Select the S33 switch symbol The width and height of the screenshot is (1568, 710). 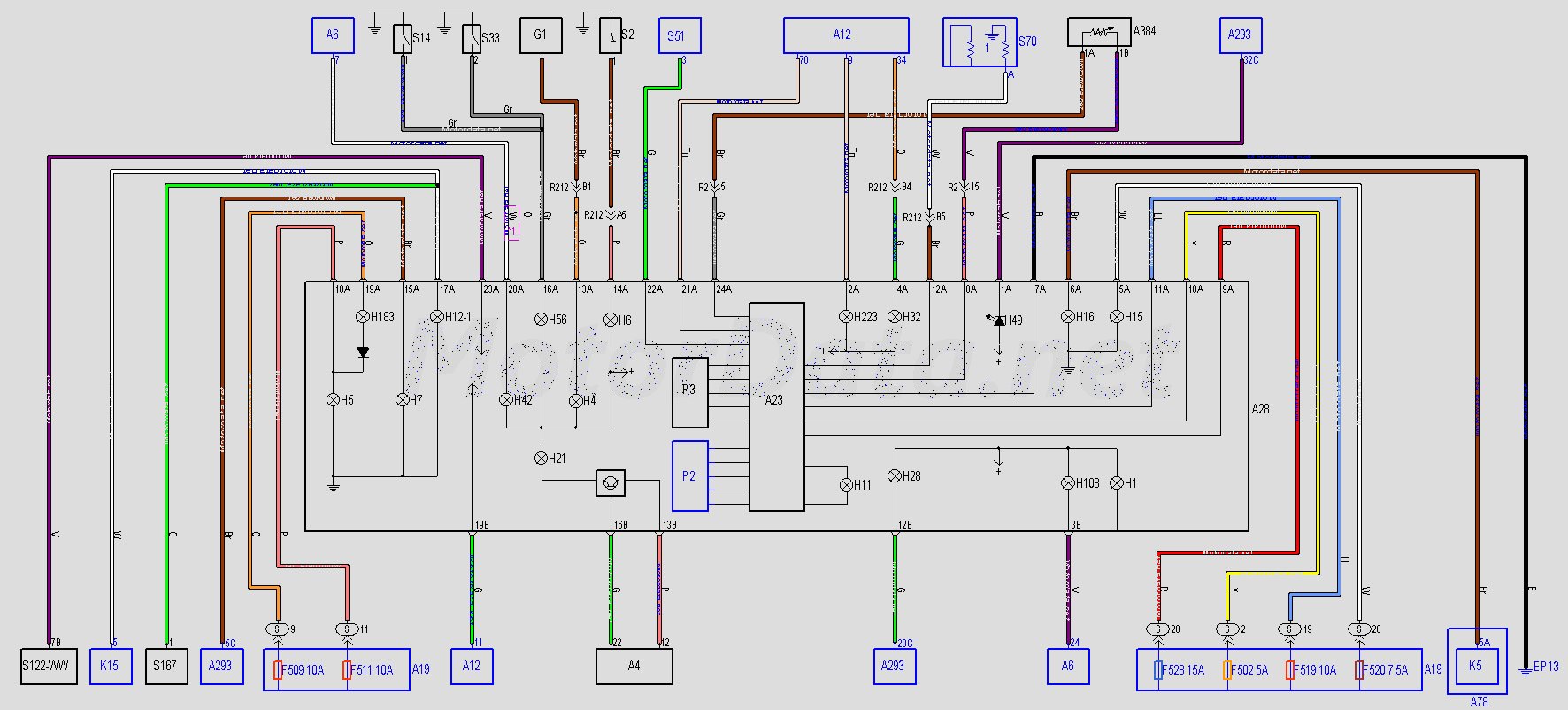pyautogui.click(x=472, y=38)
